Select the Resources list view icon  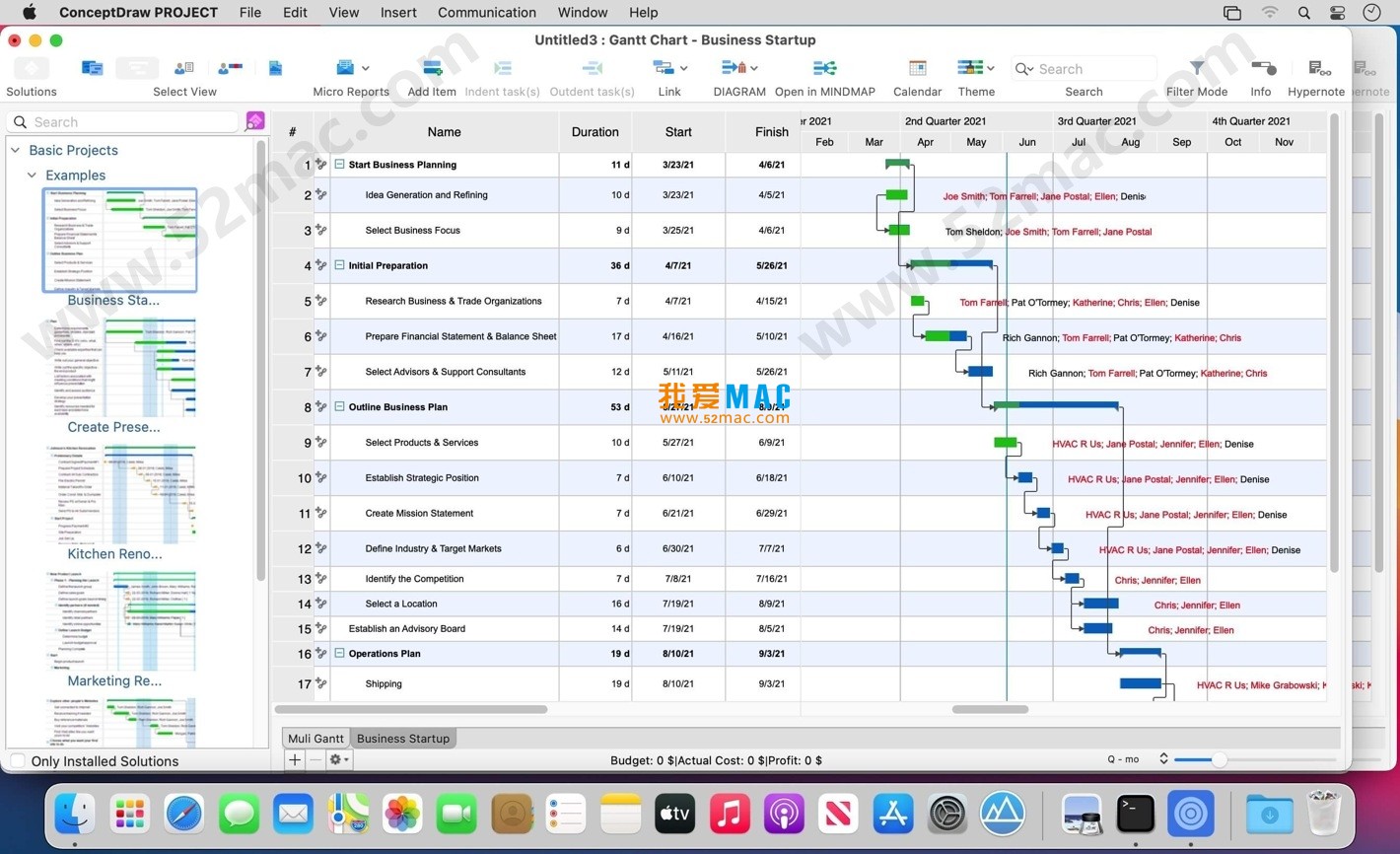(183, 68)
